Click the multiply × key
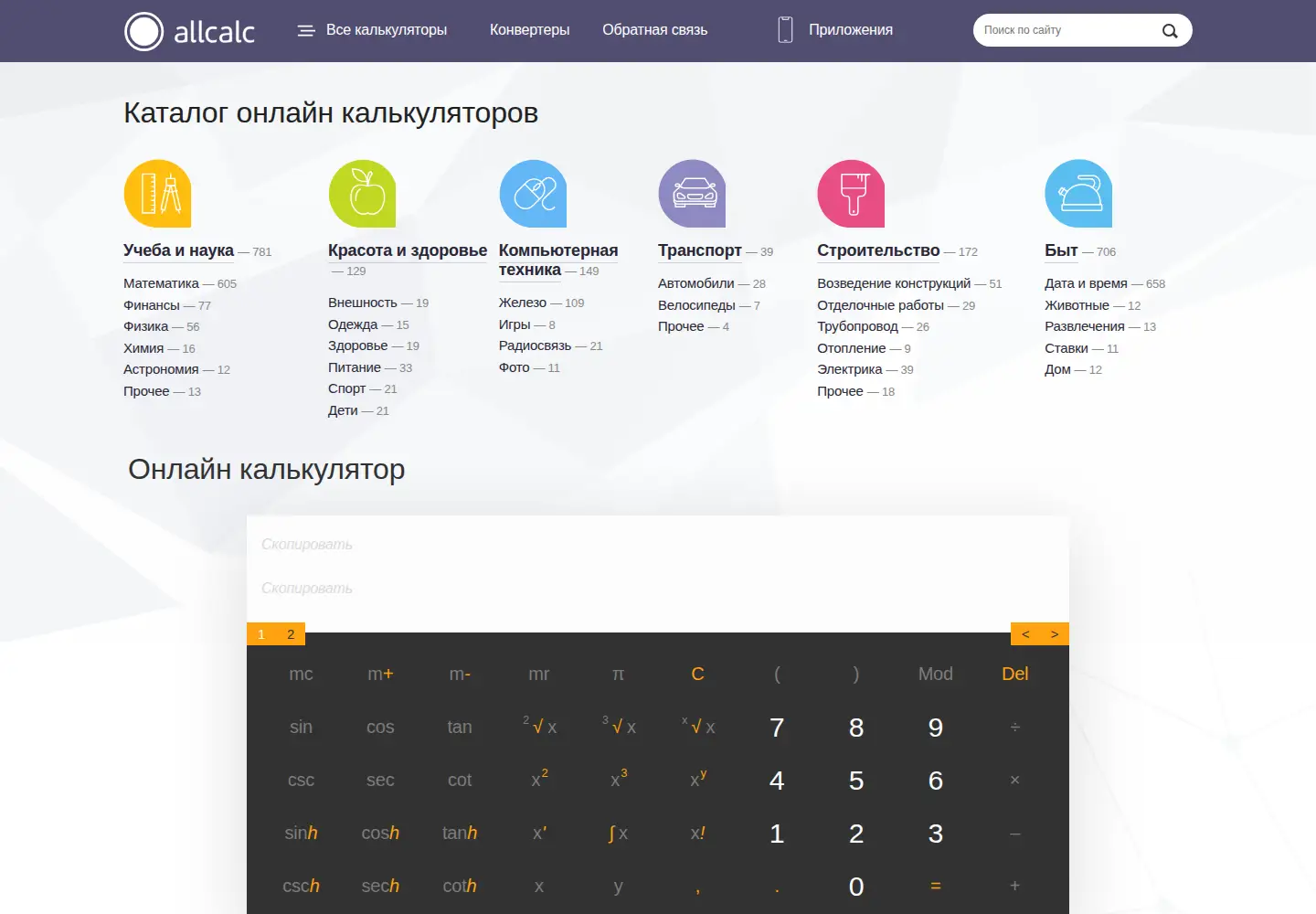The image size is (1316, 914). click(1014, 780)
